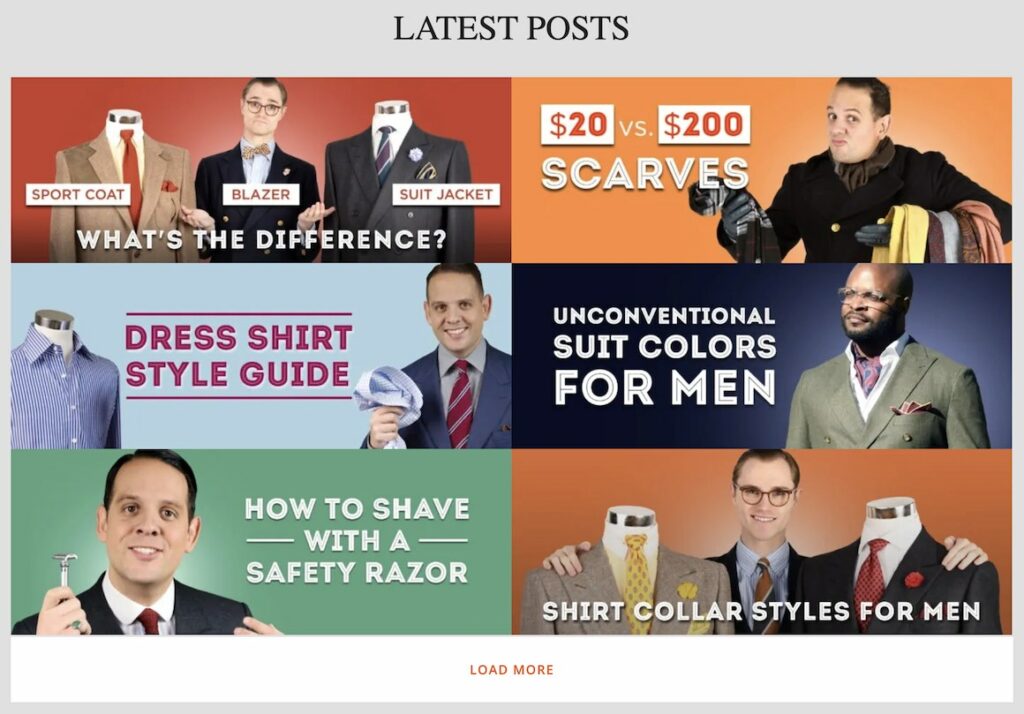1024x714 pixels.
Task: Click the LATEST POSTS heading
Action: pos(511,28)
